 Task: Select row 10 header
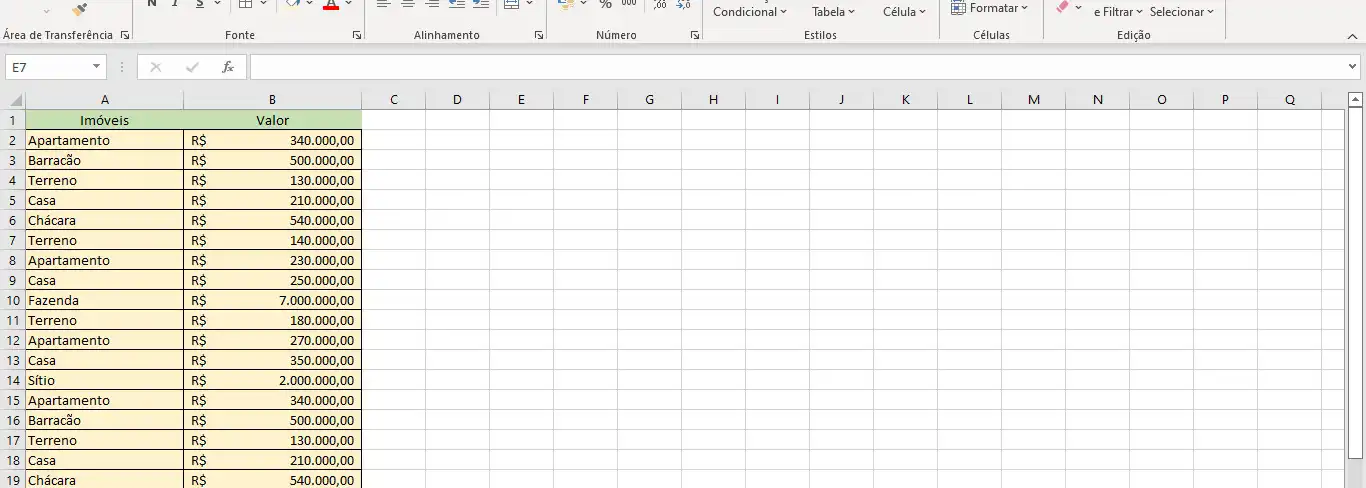tap(13, 300)
